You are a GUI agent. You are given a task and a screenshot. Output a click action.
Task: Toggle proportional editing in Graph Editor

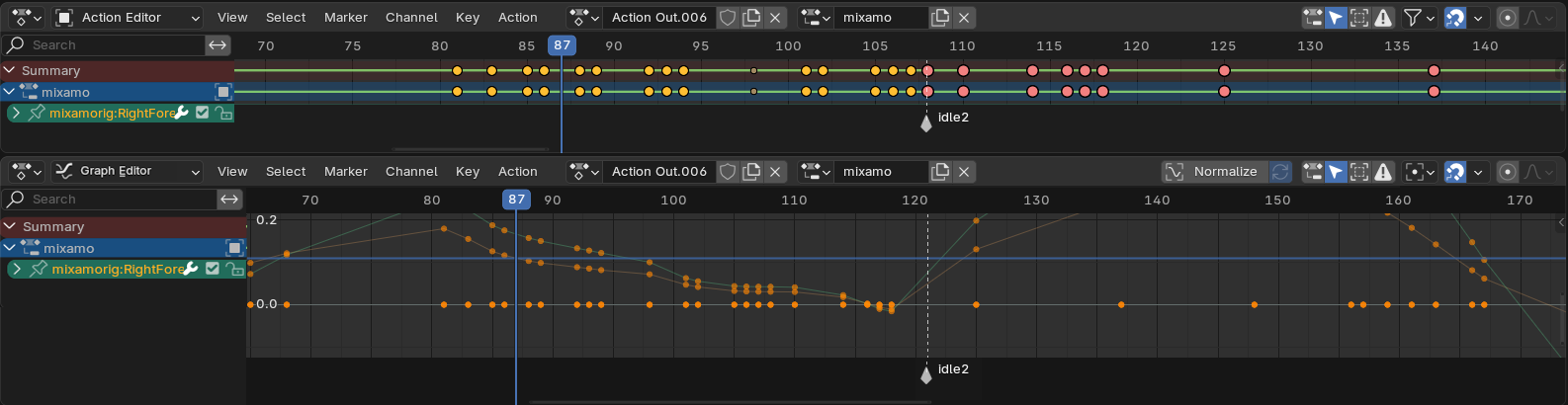pyautogui.click(x=1507, y=171)
